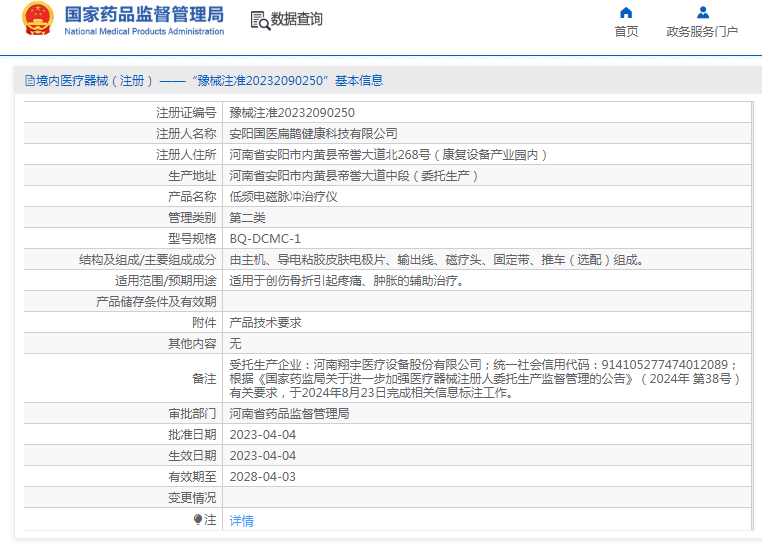
Task: Select 安阳国医扁鹊健康科技有限公司 cell
Action: tap(313, 134)
